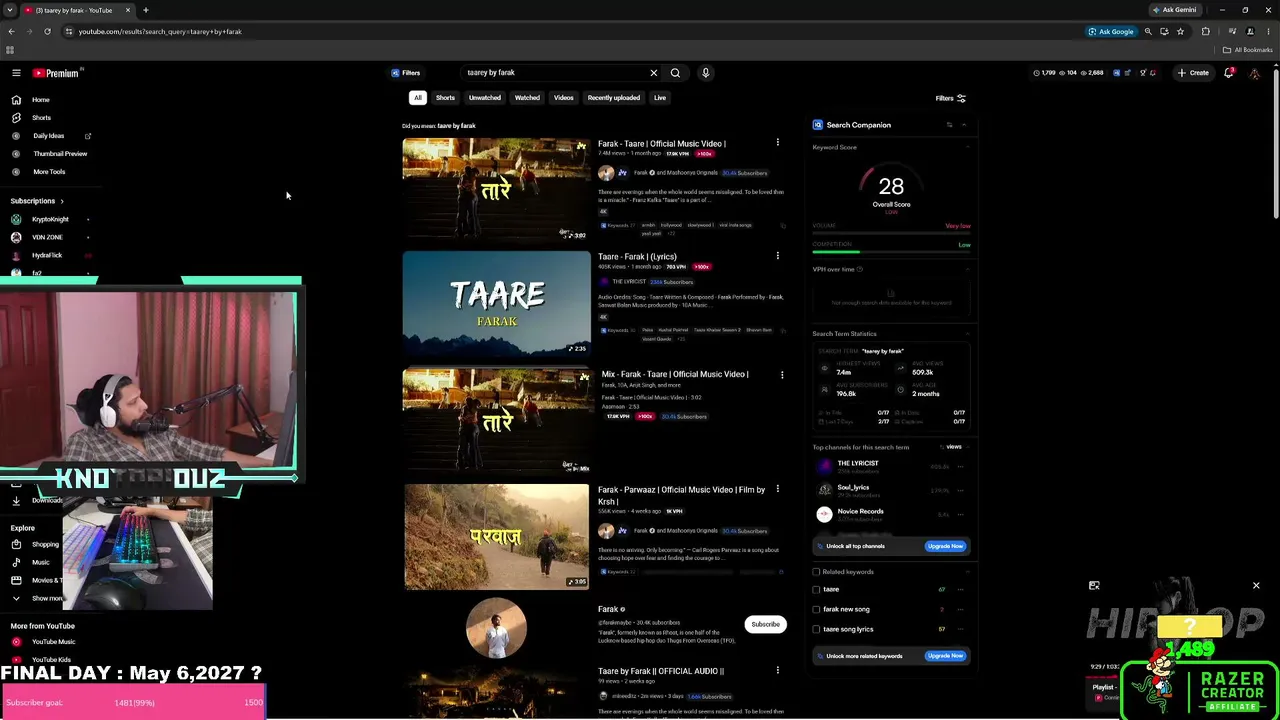Collapse the Related keywords section
This screenshot has height=720, width=1280.
click(x=968, y=572)
